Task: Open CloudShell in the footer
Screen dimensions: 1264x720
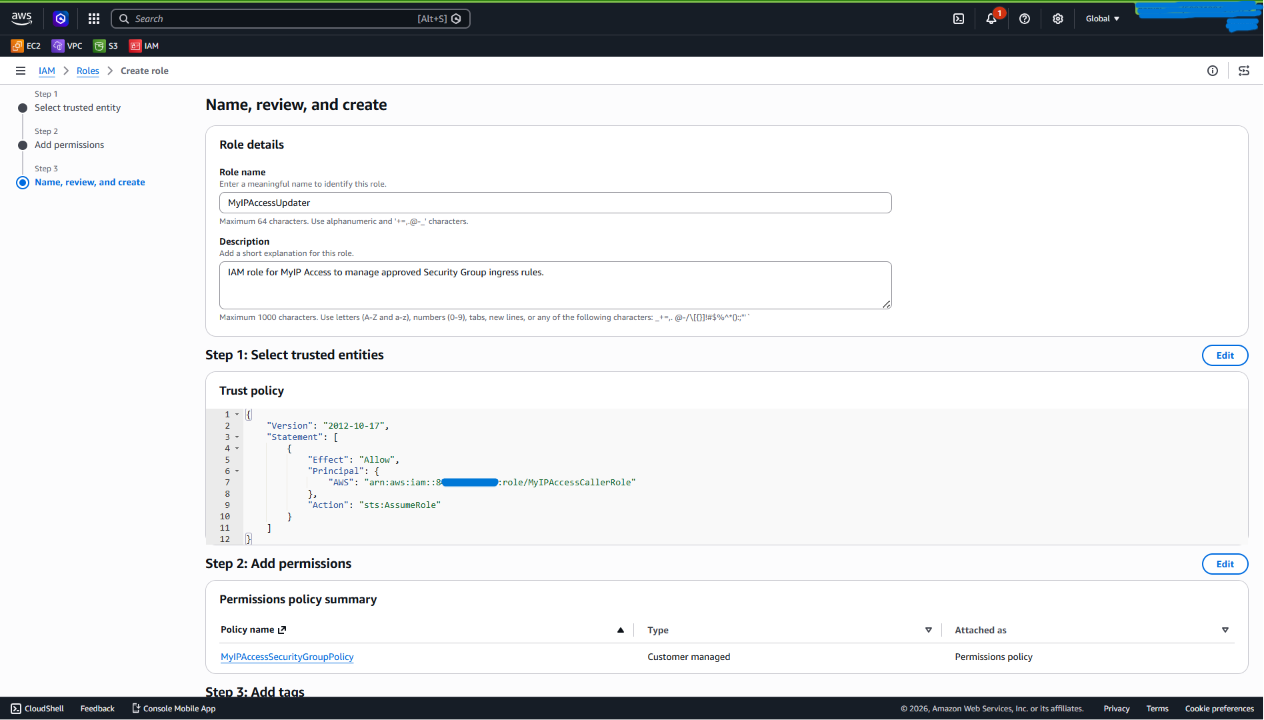Action: click(37, 708)
